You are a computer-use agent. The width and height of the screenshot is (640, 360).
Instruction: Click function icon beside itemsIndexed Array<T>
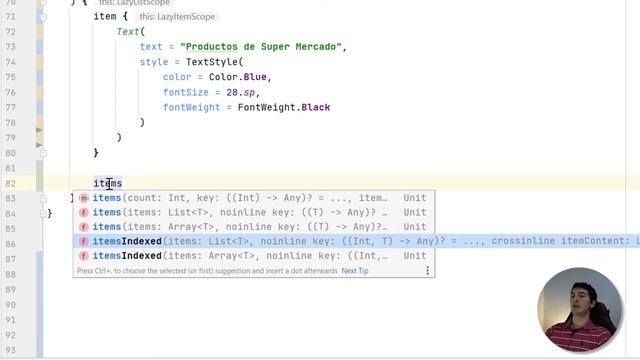(84, 256)
